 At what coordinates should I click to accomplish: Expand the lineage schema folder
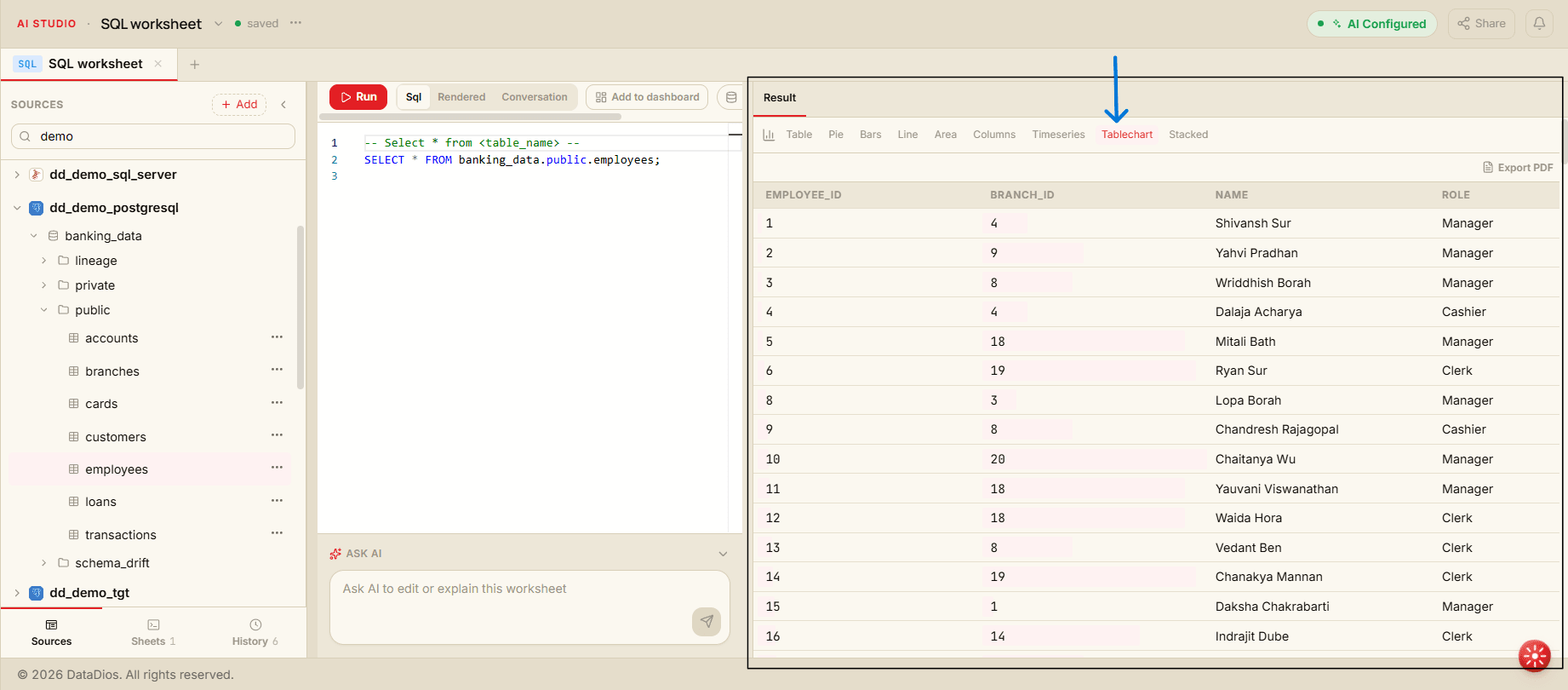tap(44, 261)
